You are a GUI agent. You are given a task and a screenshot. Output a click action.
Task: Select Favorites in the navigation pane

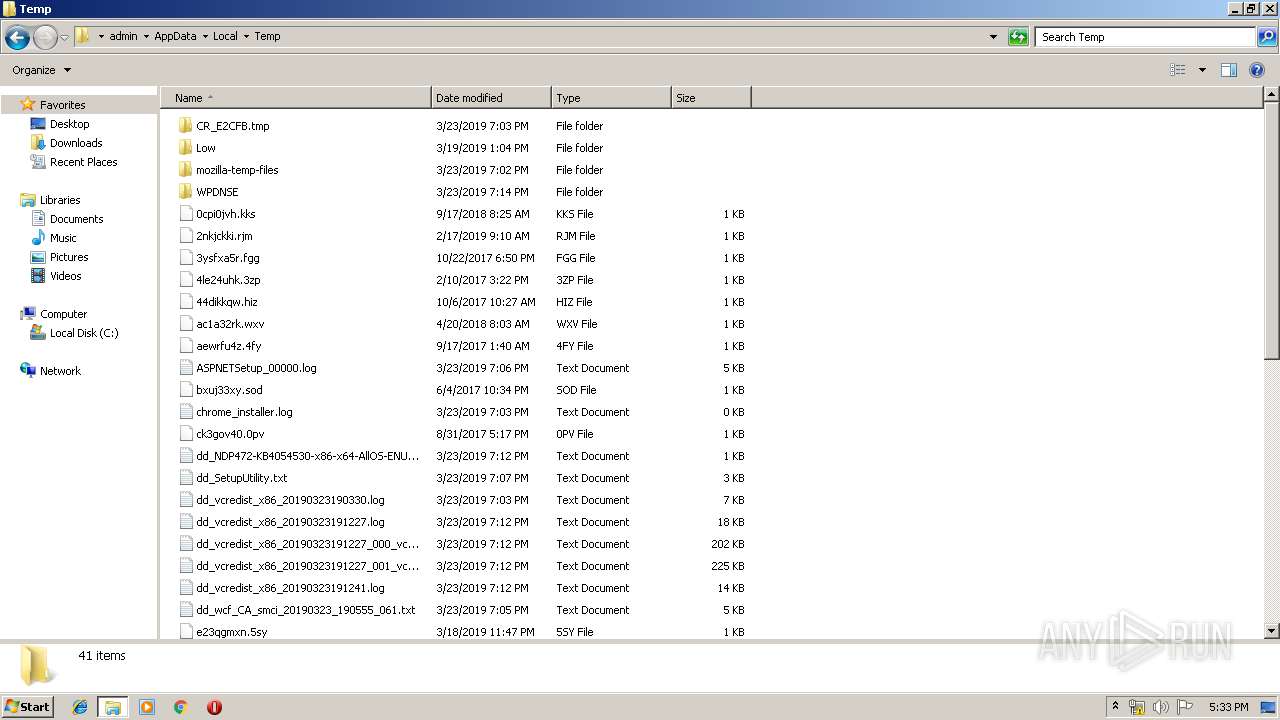point(62,105)
